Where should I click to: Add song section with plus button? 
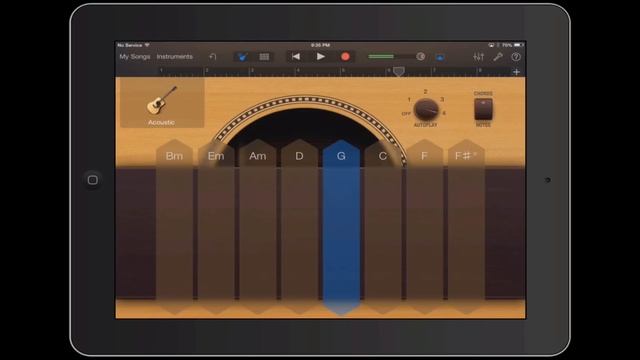click(516, 72)
